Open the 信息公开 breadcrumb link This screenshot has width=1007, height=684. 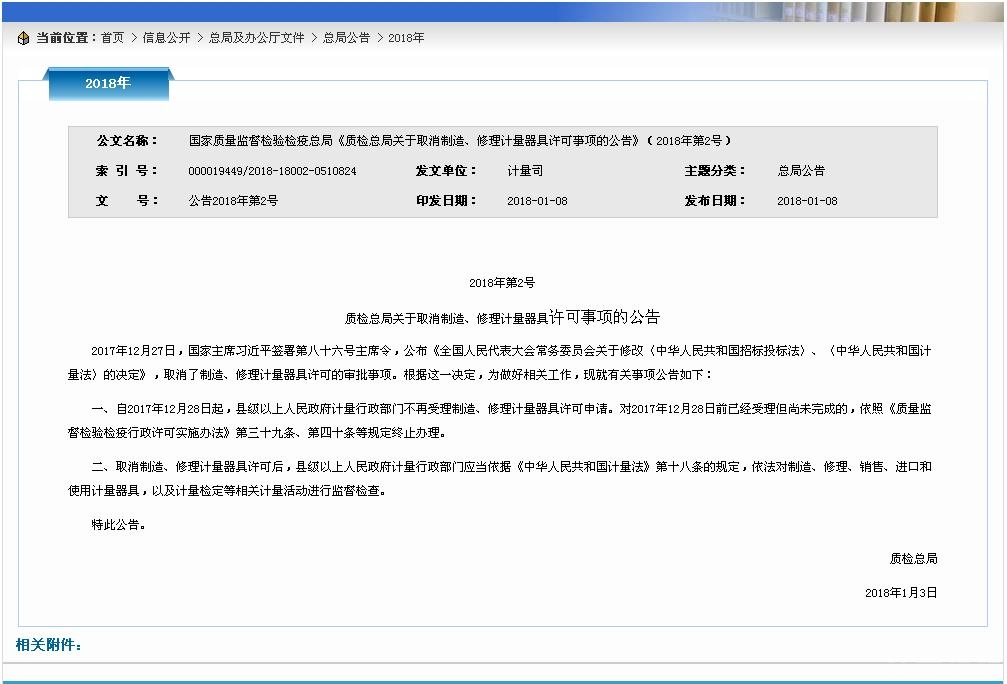(166, 38)
